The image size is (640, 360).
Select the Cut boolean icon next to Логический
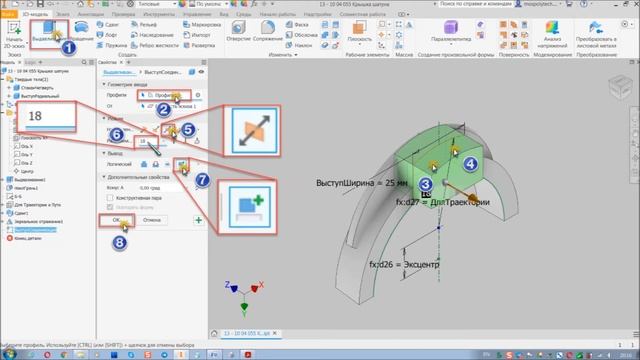pos(156,164)
